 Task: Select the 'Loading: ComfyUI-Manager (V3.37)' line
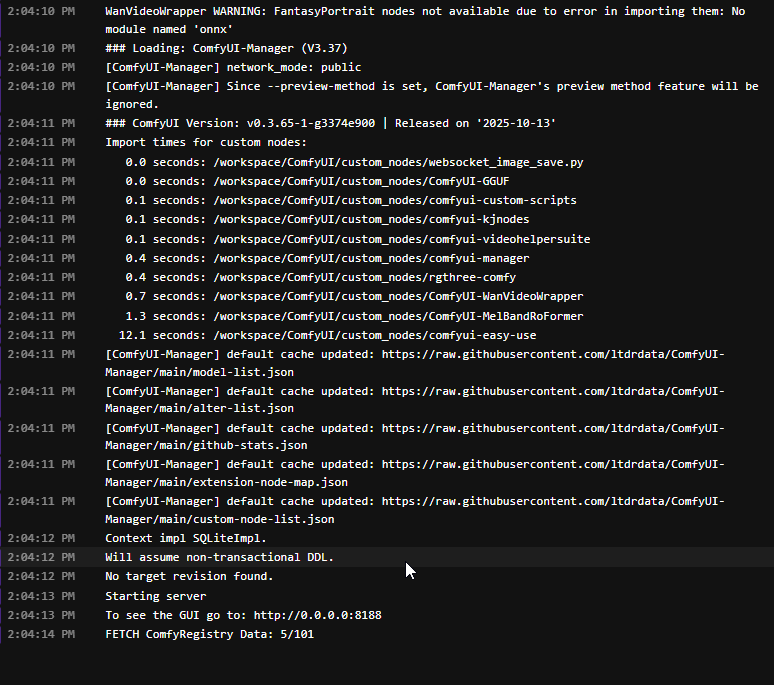(x=226, y=48)
